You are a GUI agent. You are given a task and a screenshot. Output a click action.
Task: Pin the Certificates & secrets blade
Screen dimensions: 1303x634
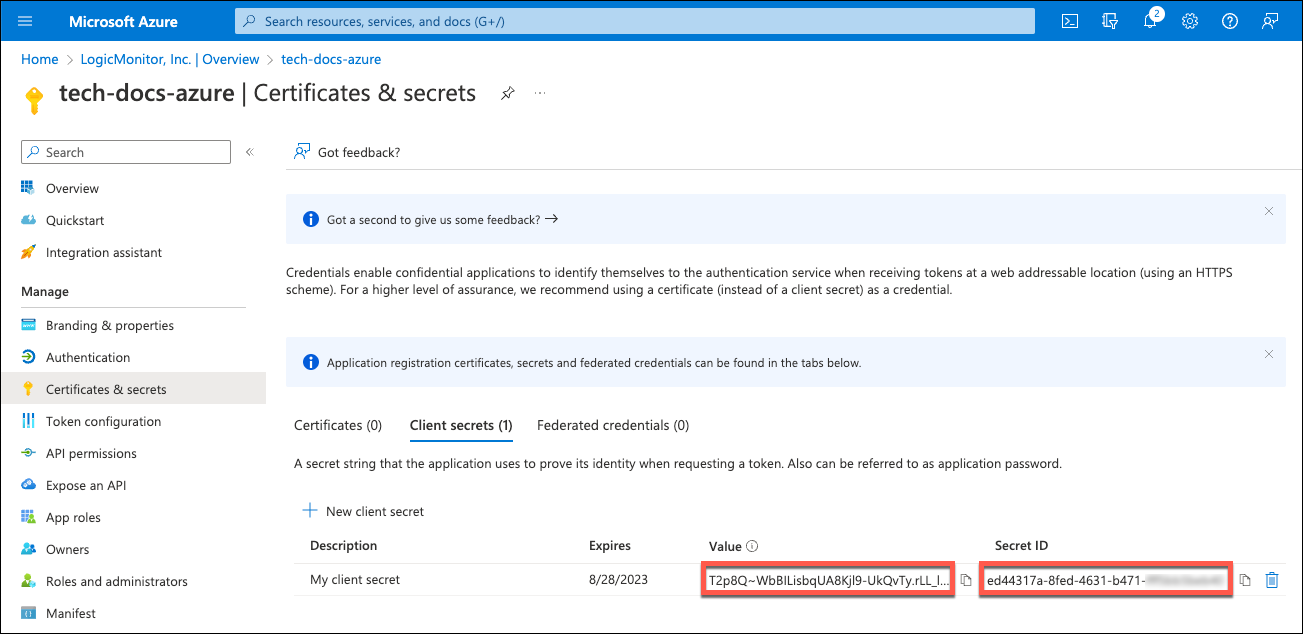[x=508, y=93]
